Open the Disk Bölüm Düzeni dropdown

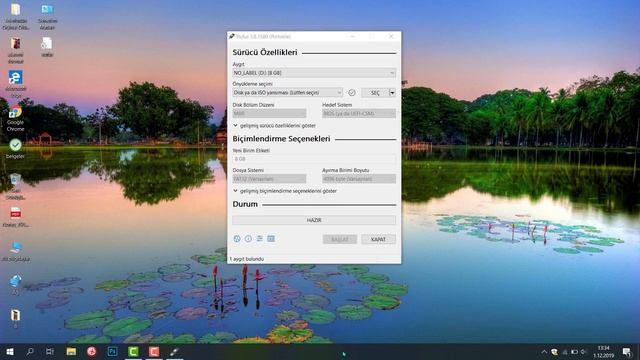(269, 113)
